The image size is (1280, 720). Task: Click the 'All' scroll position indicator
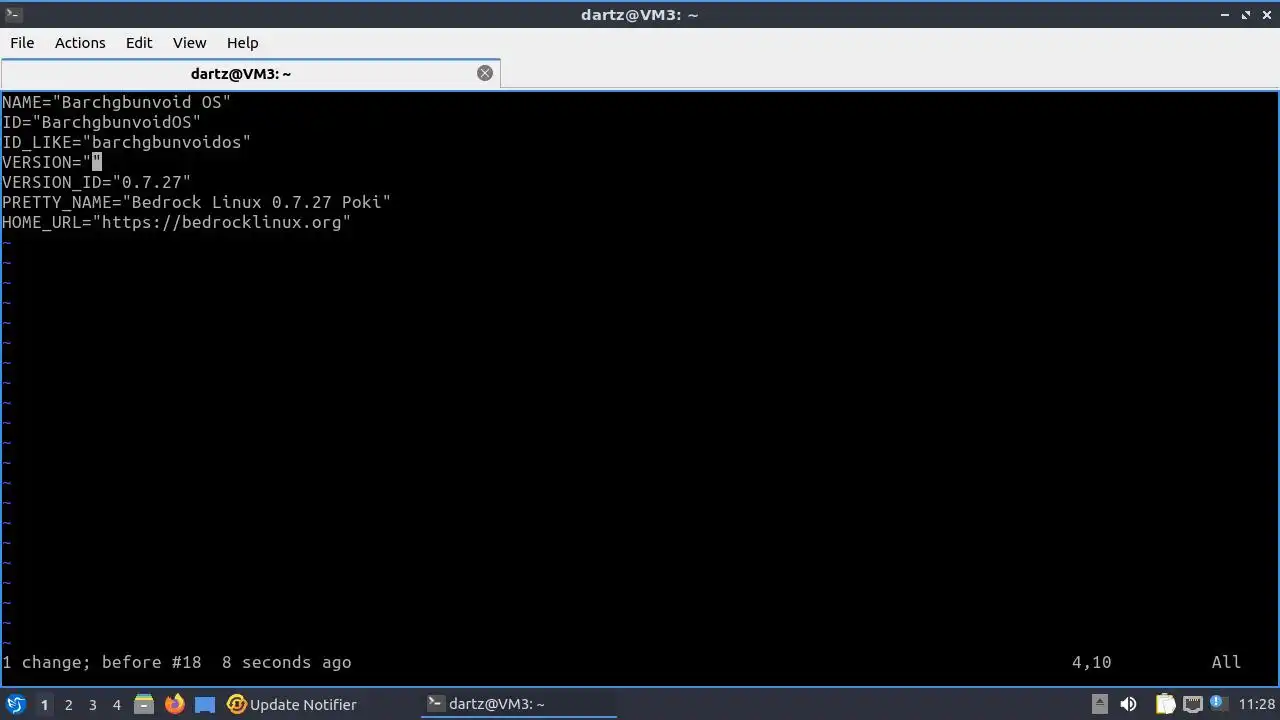1226,662
